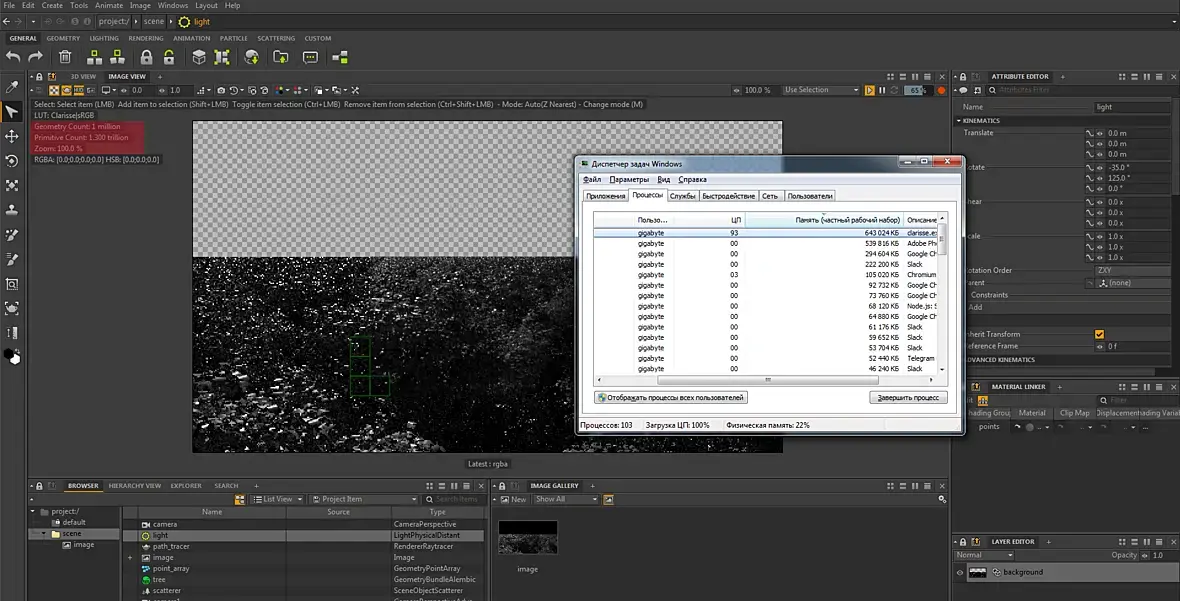Switch to the Hierarchy View tab
The width and height of the screenshot is (1180, 601).
pyautogui.click(x=135, y=486)
